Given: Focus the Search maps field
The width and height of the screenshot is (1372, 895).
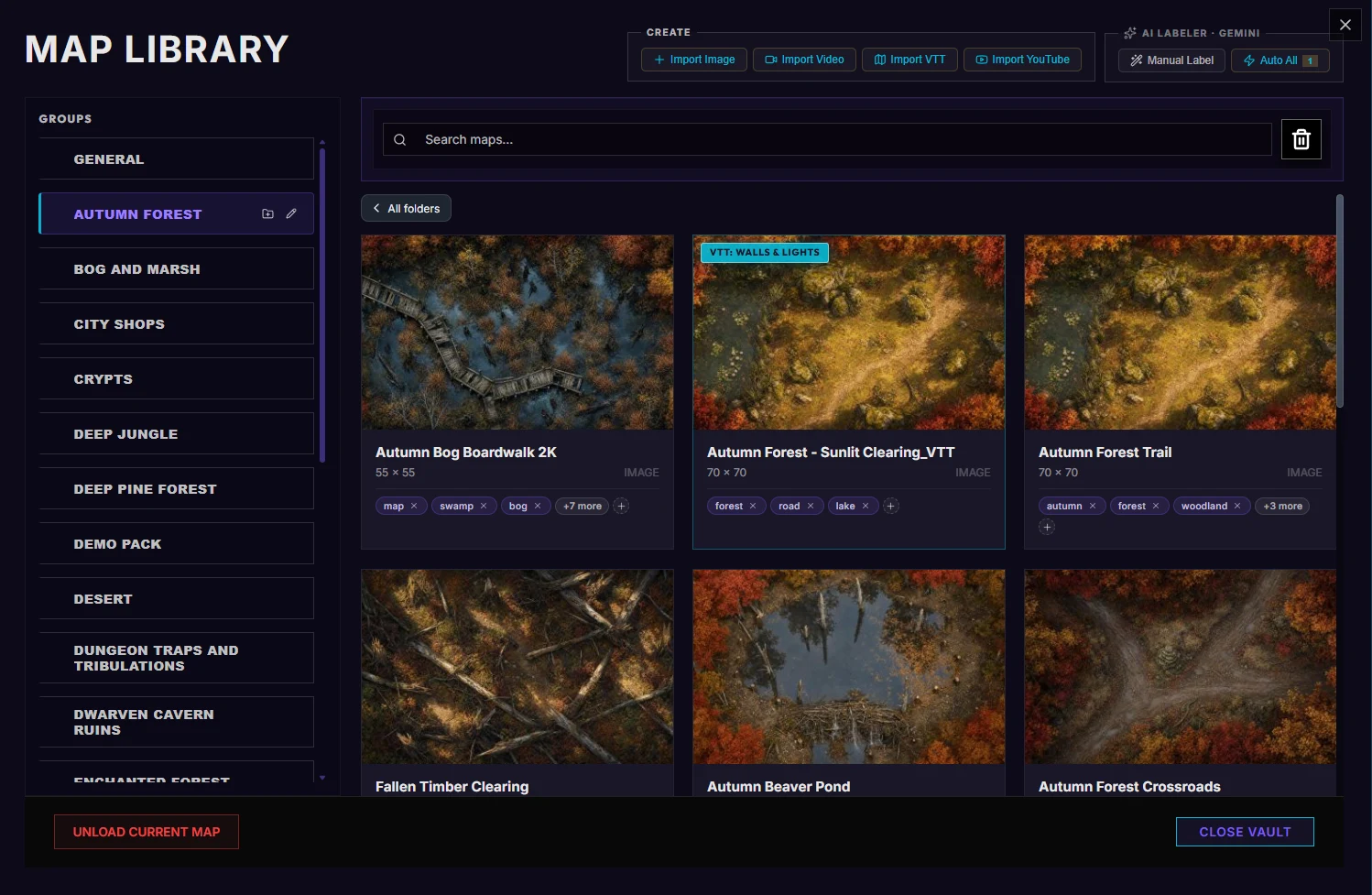Looking at the screenshot, I should [x=827, y=139].
